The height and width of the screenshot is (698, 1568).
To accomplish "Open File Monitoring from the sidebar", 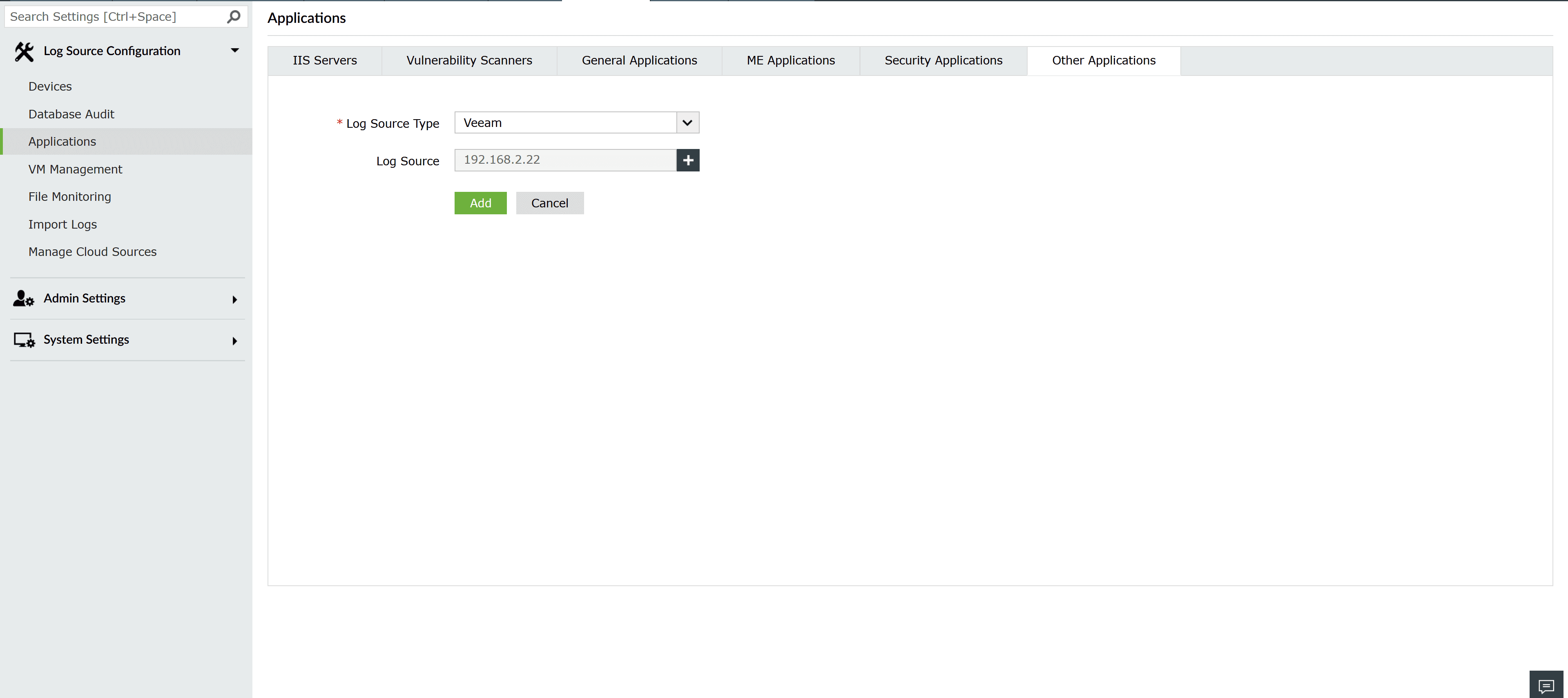I will click(x=69, y=197).
